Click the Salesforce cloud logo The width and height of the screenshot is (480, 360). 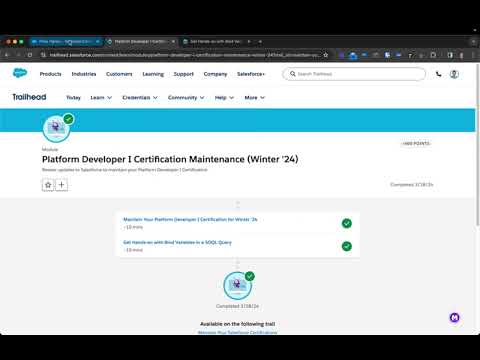pos(20,73)
